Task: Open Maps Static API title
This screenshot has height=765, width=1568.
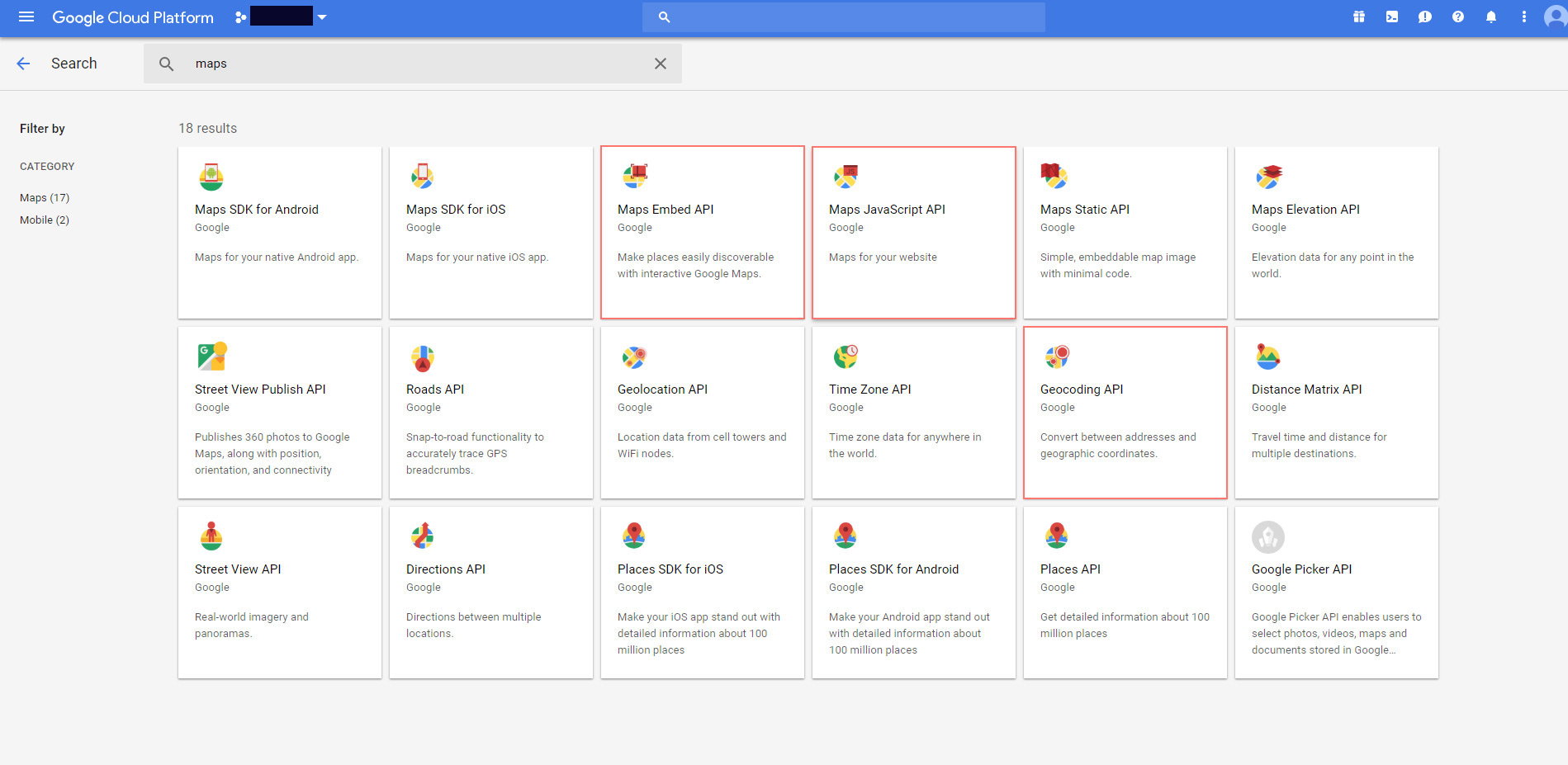Action: click(x=1085, y=210)
